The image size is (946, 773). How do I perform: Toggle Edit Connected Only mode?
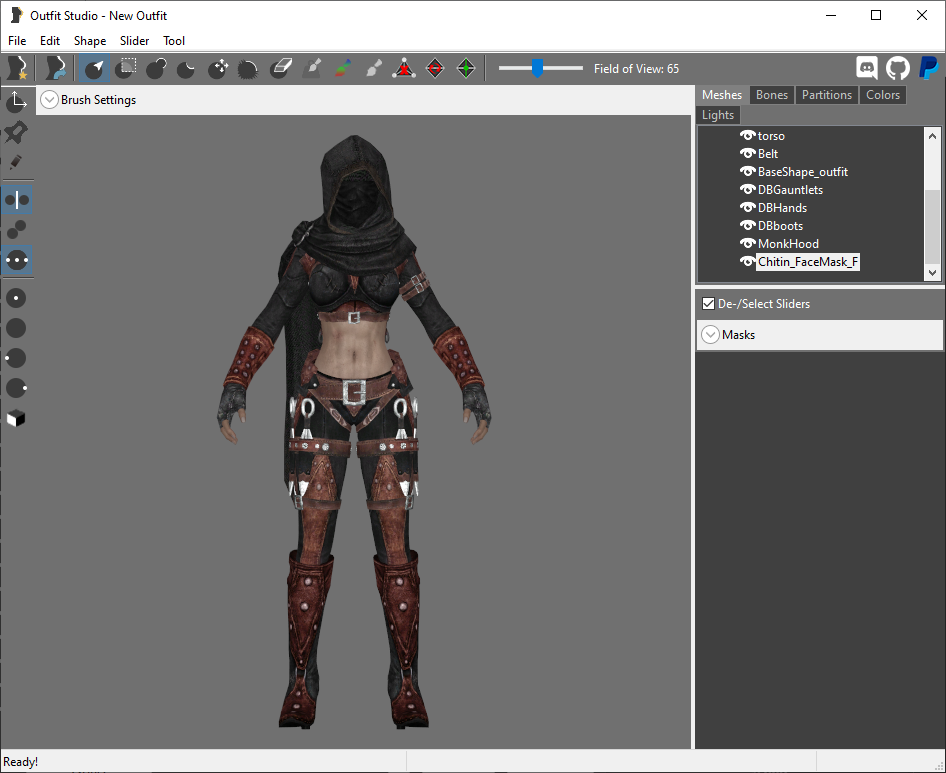coord(16,230)
